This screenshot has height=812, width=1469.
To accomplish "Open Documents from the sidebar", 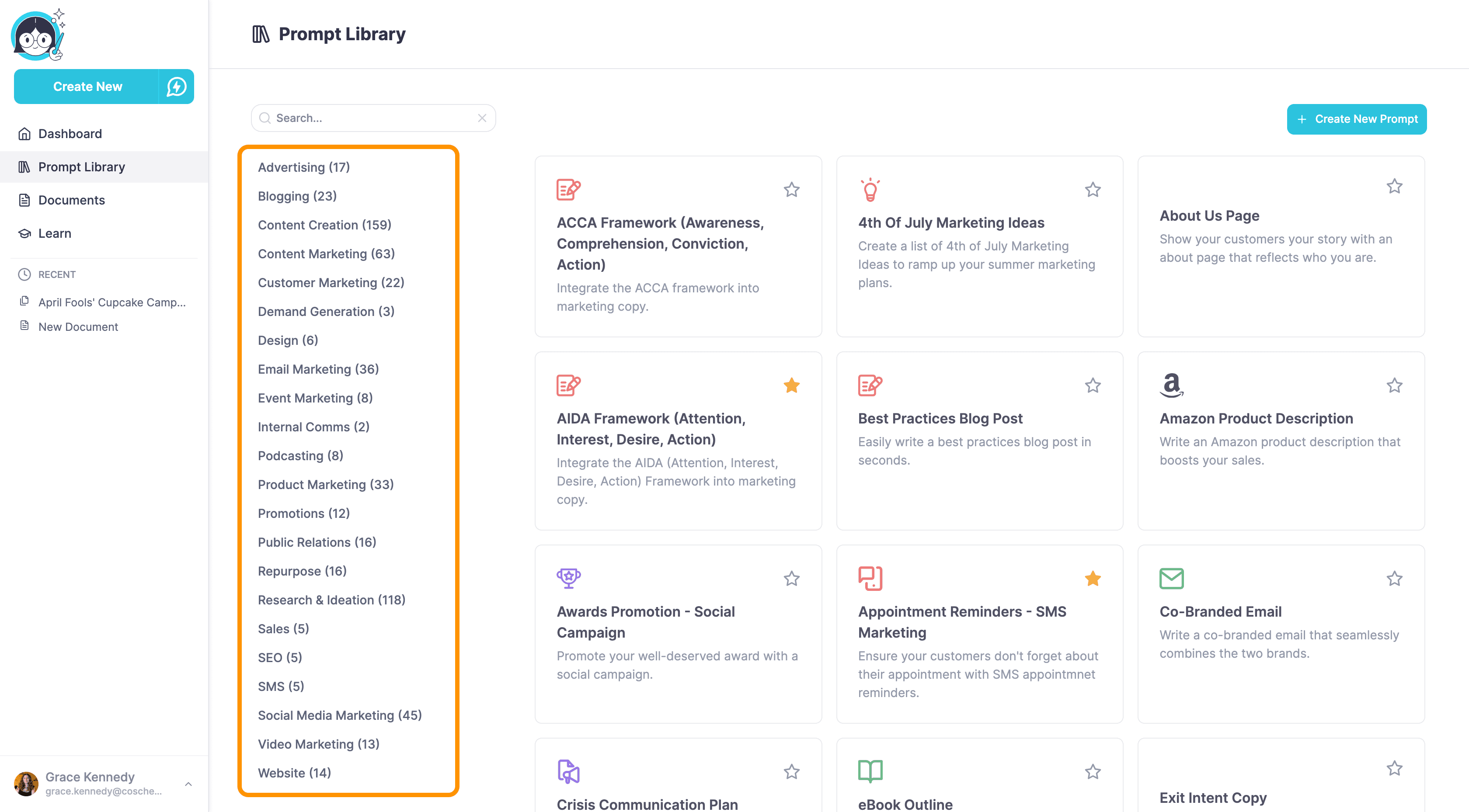I will 71,200.
